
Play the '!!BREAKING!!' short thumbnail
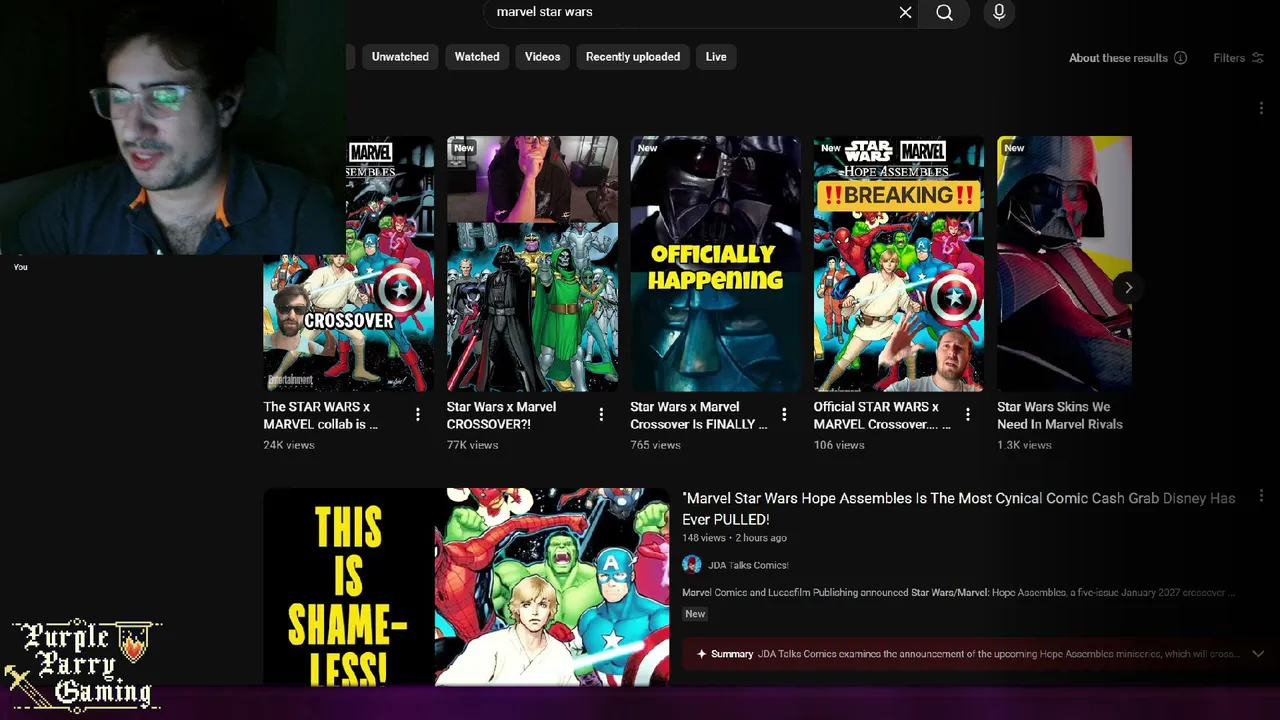[899, 264]
